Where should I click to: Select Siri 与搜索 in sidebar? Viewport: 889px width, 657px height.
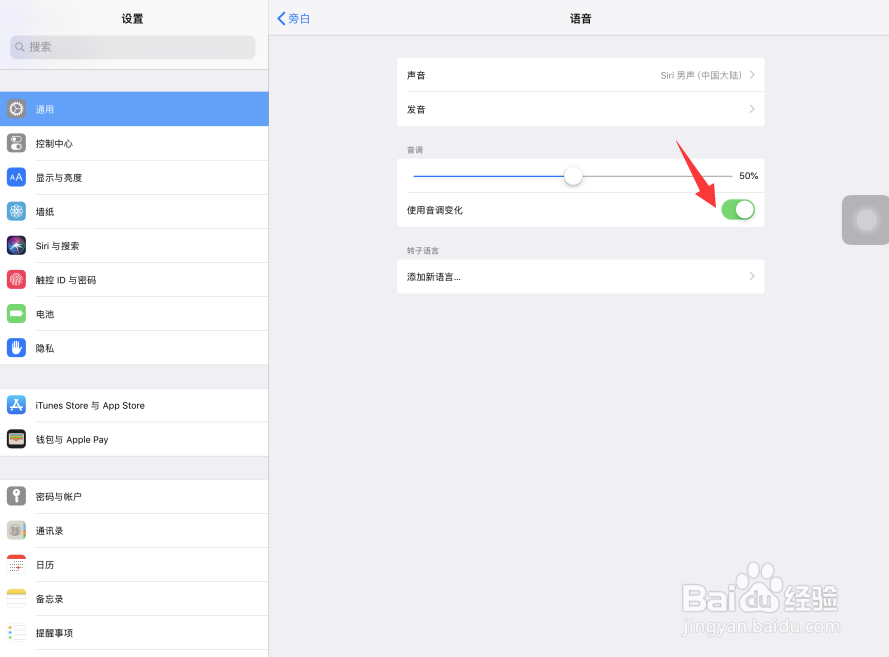coord(134,245)
